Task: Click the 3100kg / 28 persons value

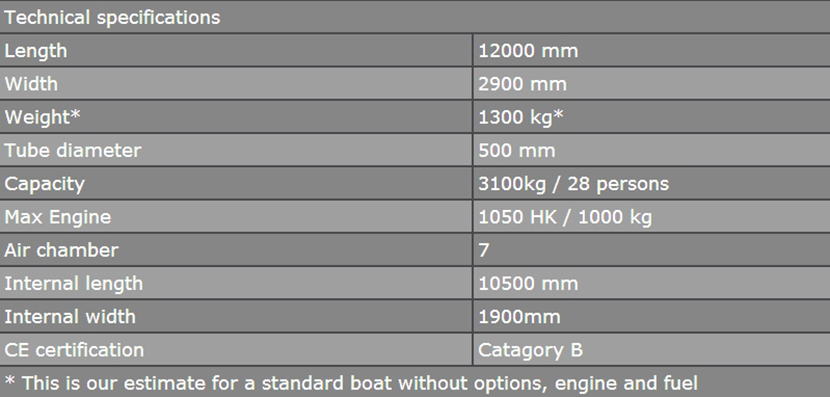Action: click(574, 184)
